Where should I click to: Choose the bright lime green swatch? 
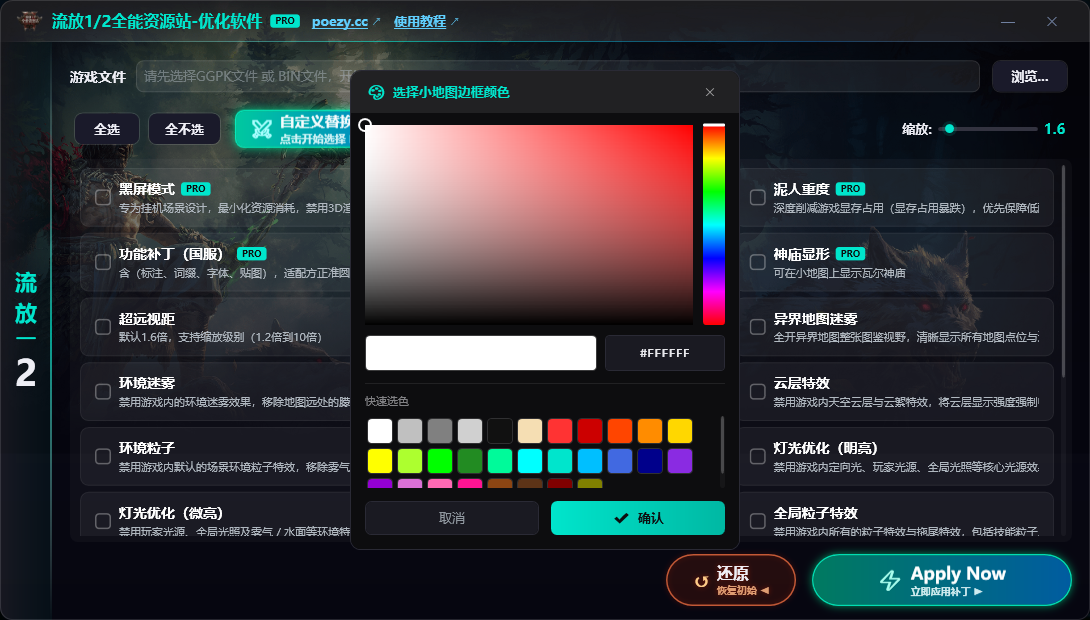(440, 461)
